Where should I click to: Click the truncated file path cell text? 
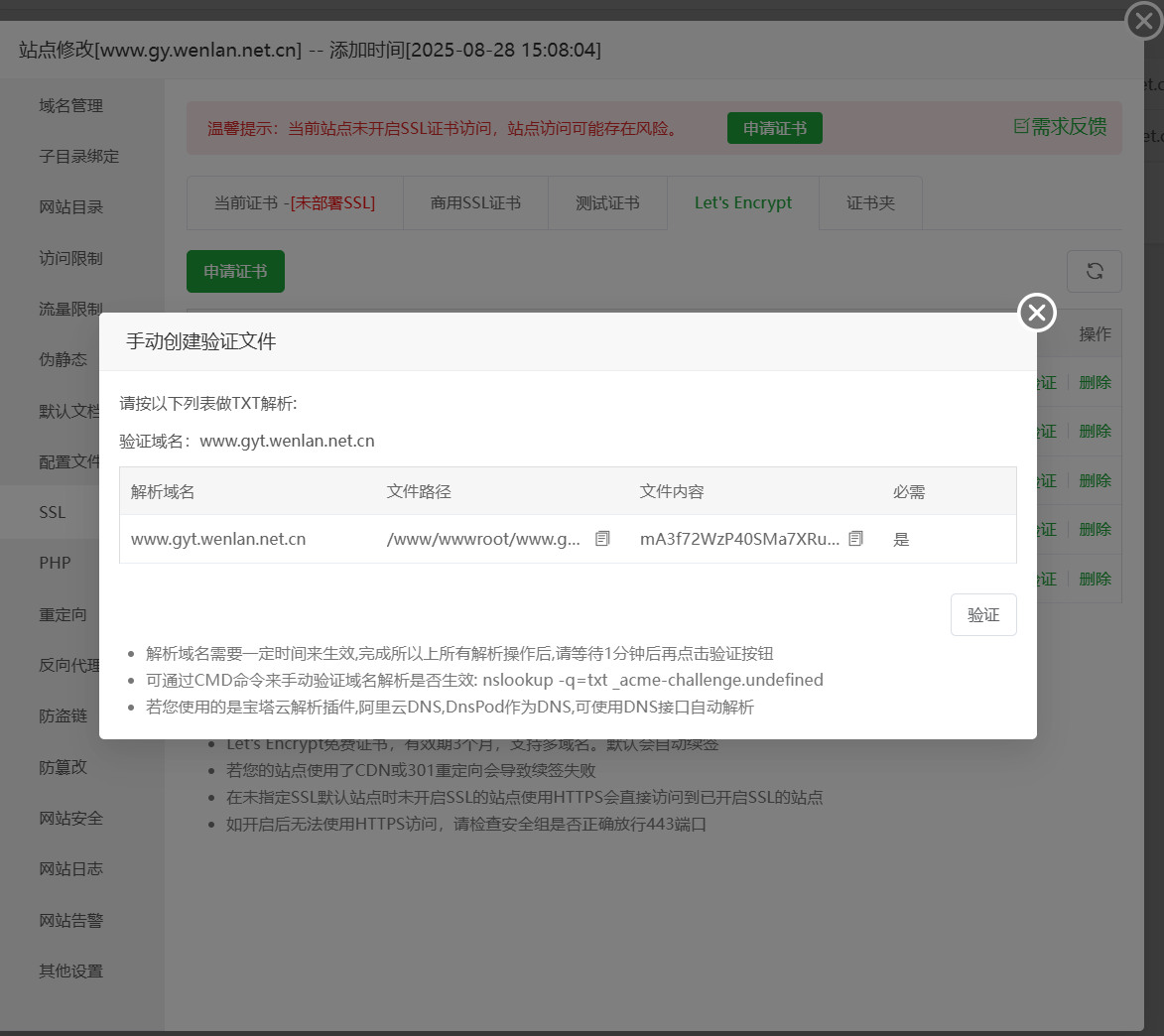[x=483, y=539]
